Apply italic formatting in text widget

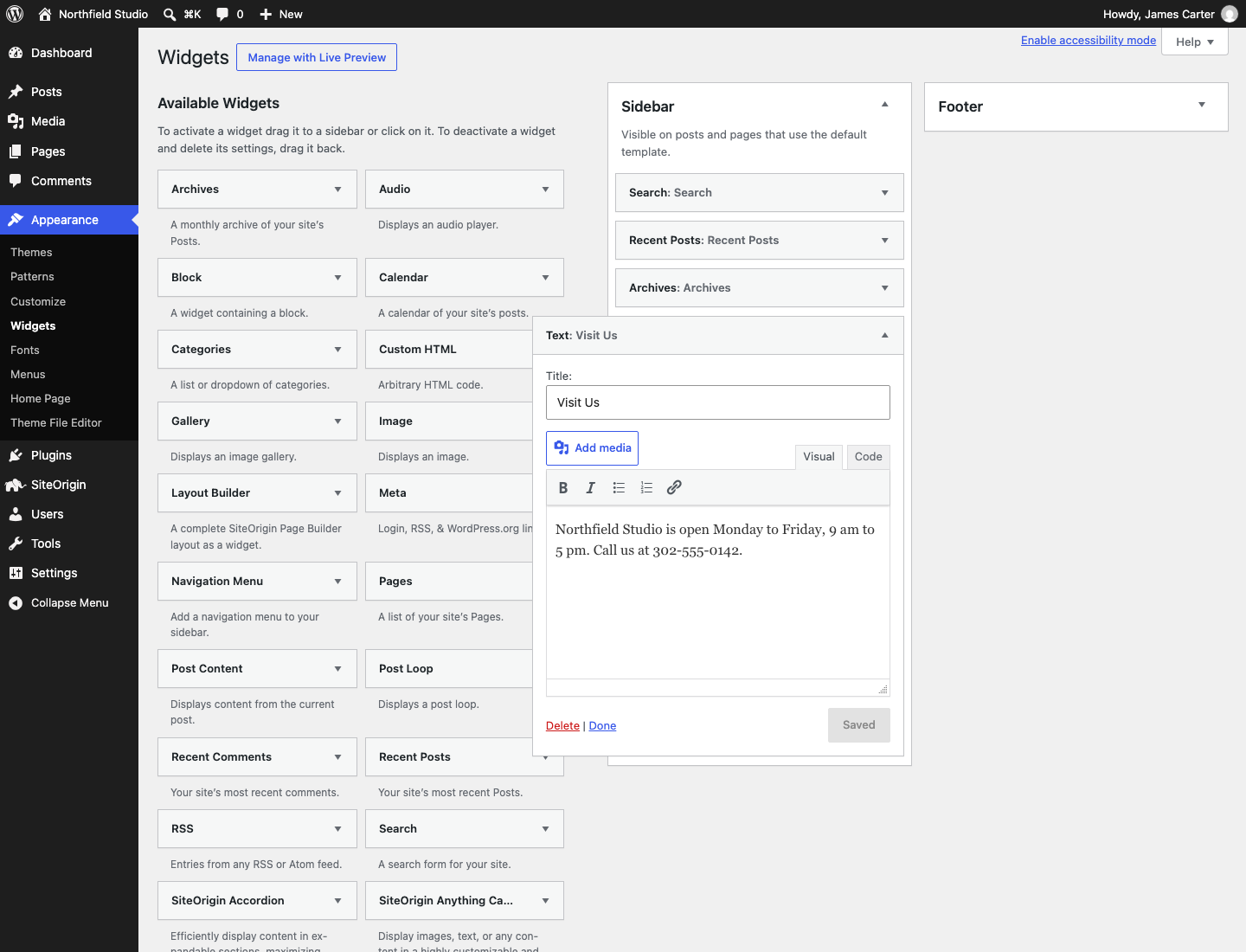click(591, 487)
